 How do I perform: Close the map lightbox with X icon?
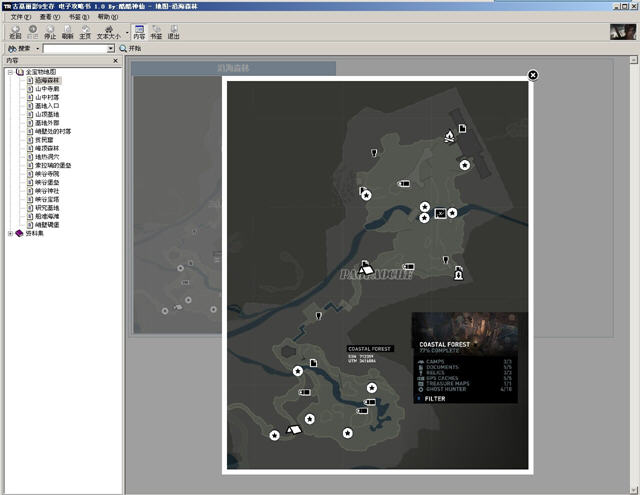(x=533, y=75)
